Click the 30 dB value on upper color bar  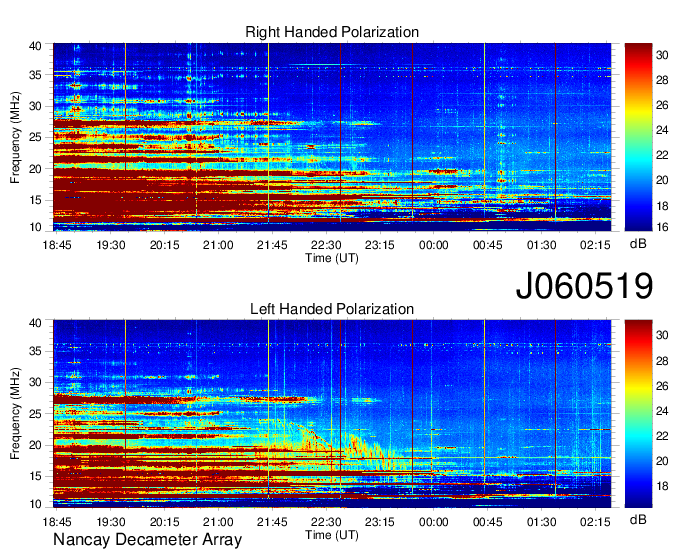pyautogui.click(x=662, y=55)
